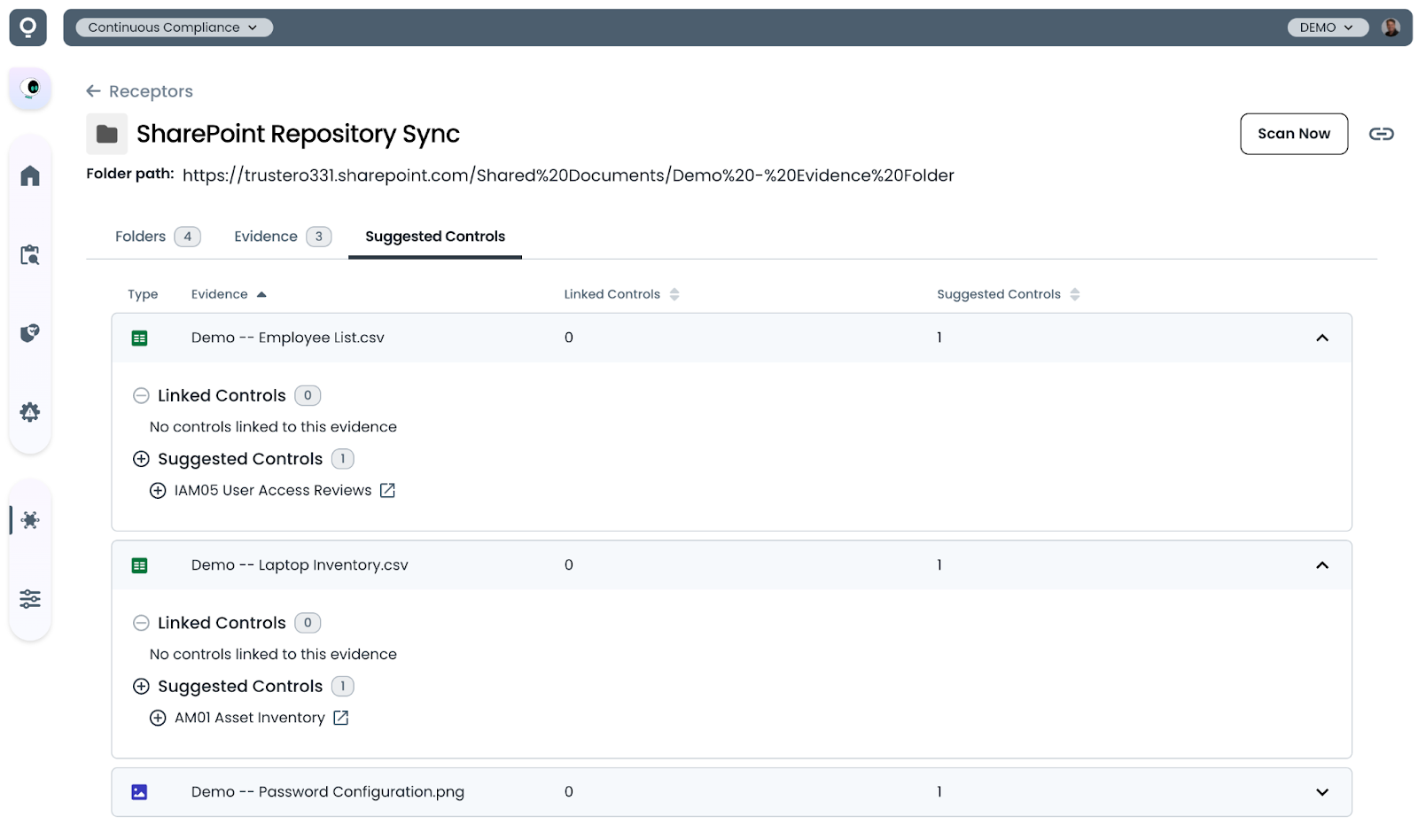The image size is (1418, 840).
Task: Collapse Linked Controls under Employee List.csv
Action: (x=141, y=396)
